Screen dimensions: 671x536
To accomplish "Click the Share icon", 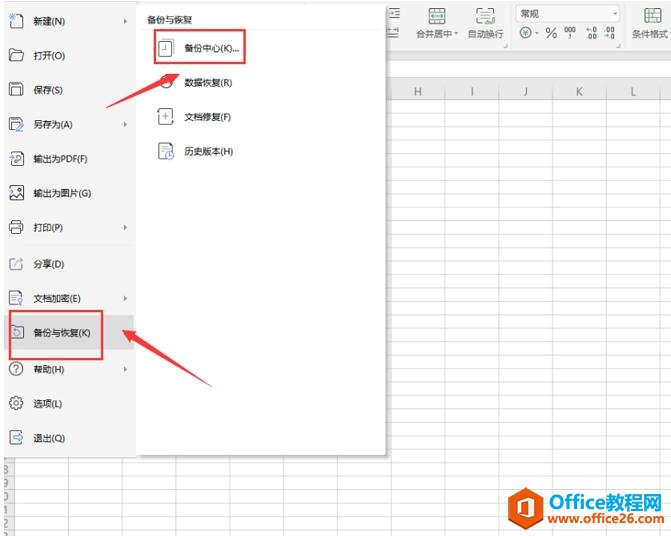I will coord(16,264).
